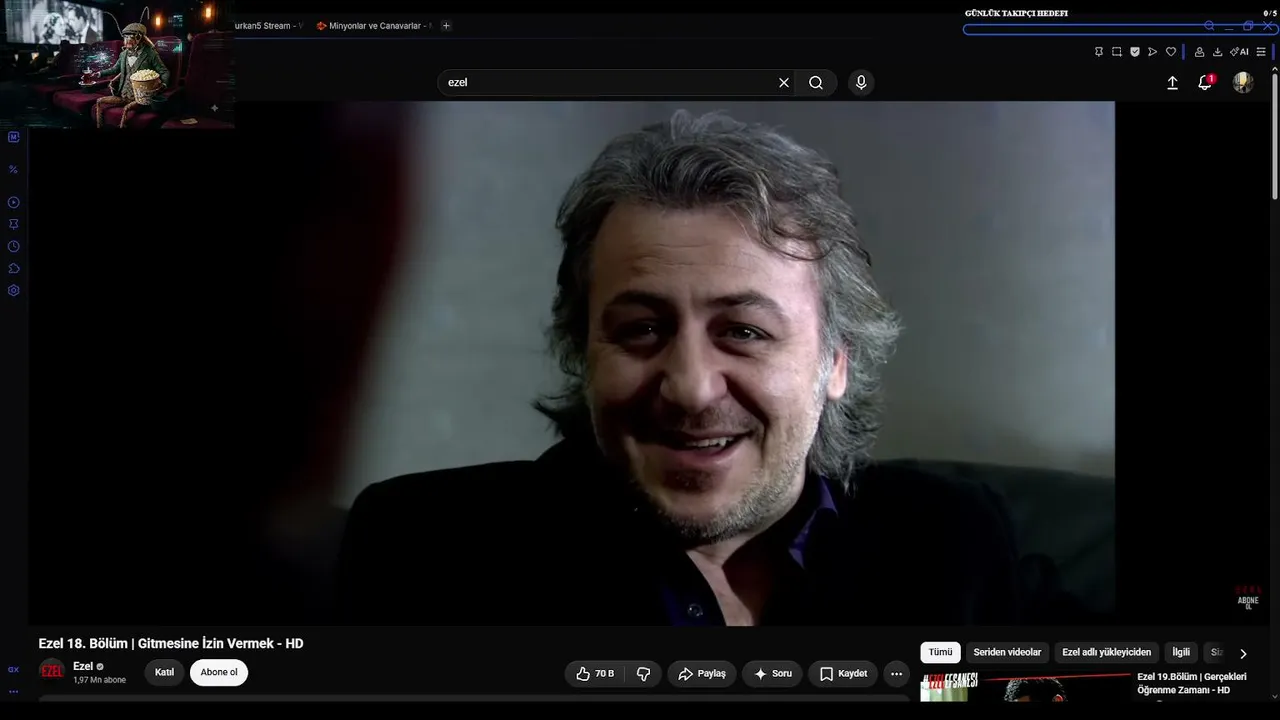Viewport: 1280px width, 720px height.
Task: Open the upload/create icon next to the bell
Action: pos(1172,83)
